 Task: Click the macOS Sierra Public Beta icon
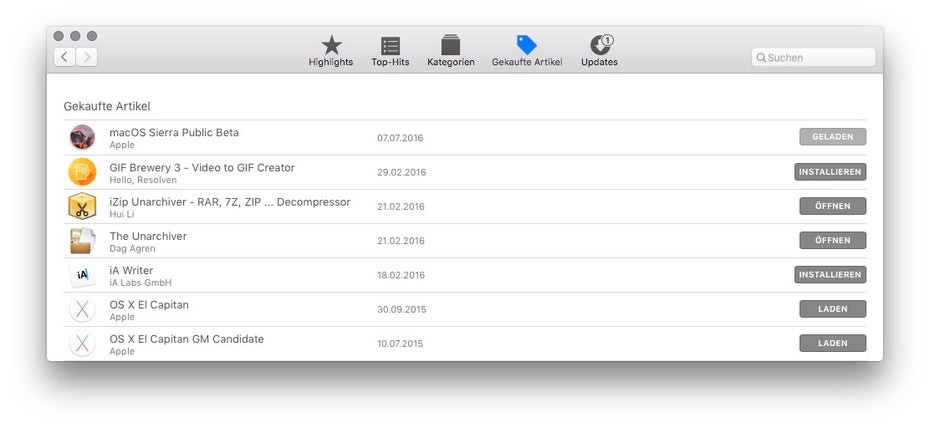pos(82,138)
